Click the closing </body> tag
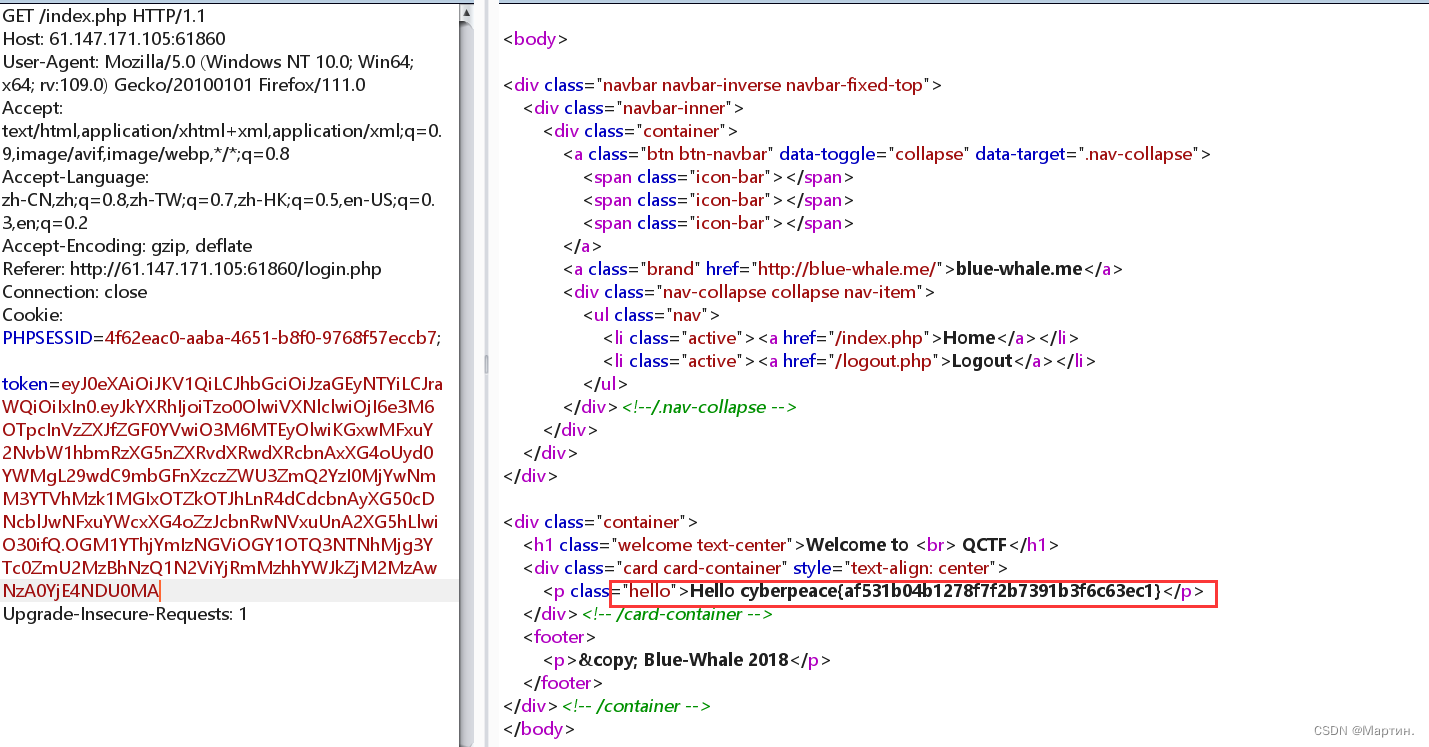This screenshot has width=1429, height=747. coord(539,729)
